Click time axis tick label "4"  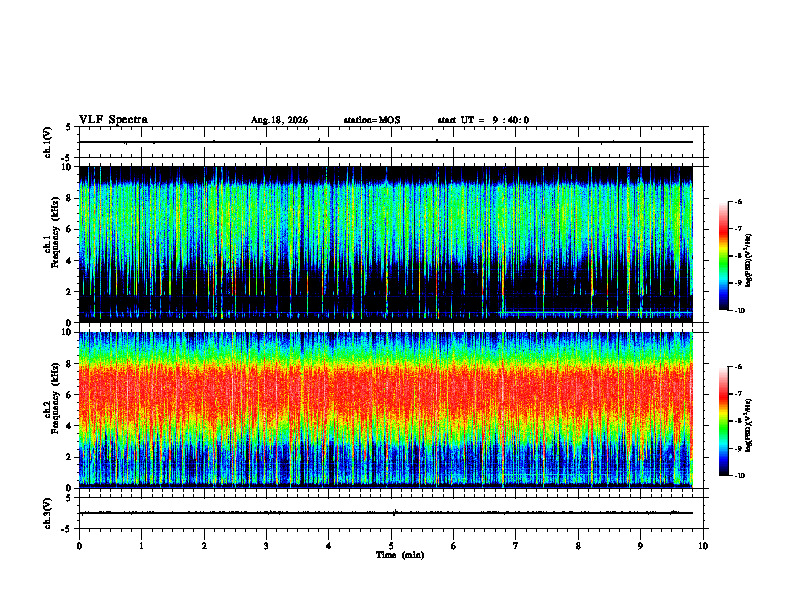pos(329,546)
